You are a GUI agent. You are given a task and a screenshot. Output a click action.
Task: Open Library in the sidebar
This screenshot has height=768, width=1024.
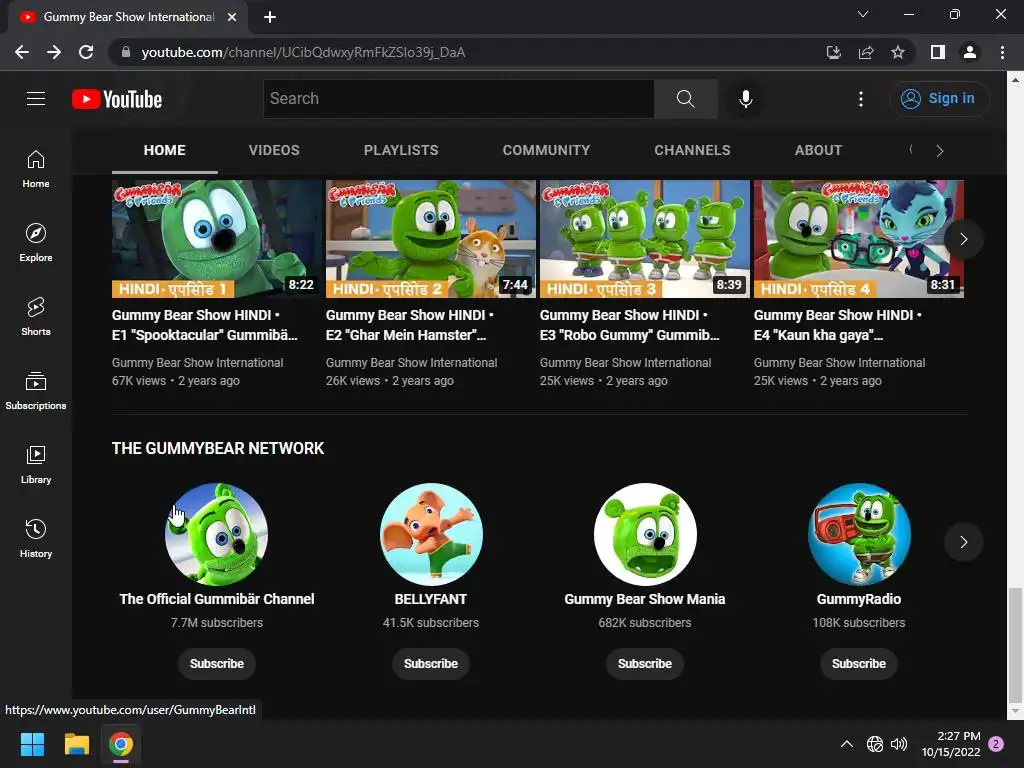36,464
